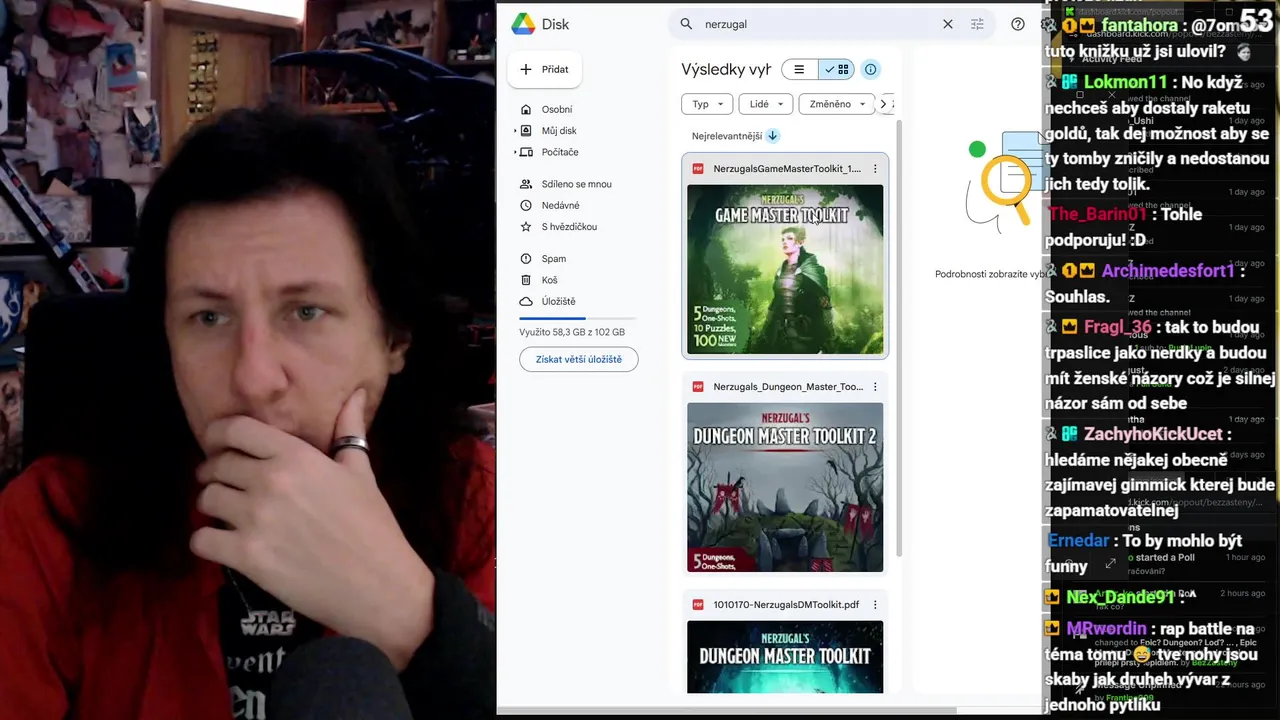This screenshot has height=720, width=1280.
Task: Open more actions for Nerzugals_Dungeon_Master_Too file
Action: [x=875, y=387]
